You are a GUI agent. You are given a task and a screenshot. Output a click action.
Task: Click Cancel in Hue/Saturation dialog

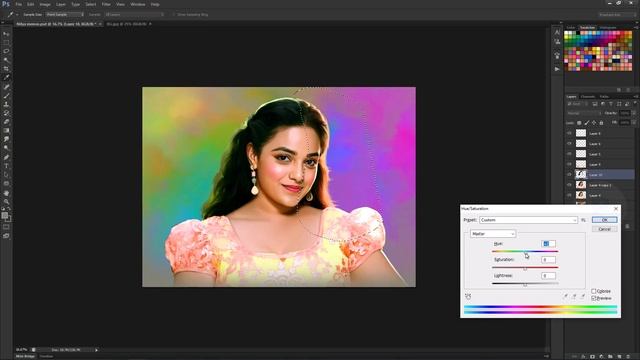(604, 229)
